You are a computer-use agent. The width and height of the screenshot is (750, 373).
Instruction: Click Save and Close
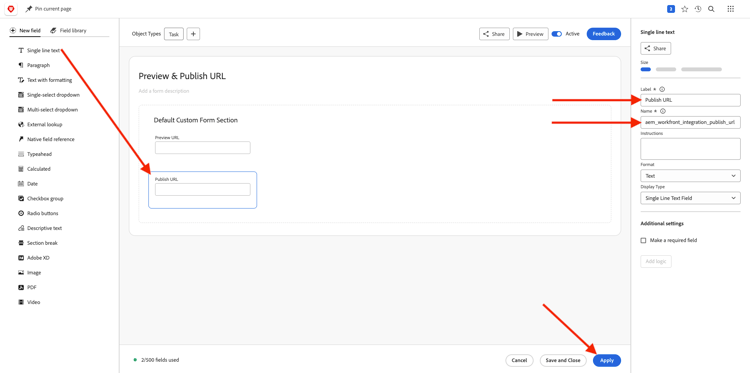click(563, 361)
